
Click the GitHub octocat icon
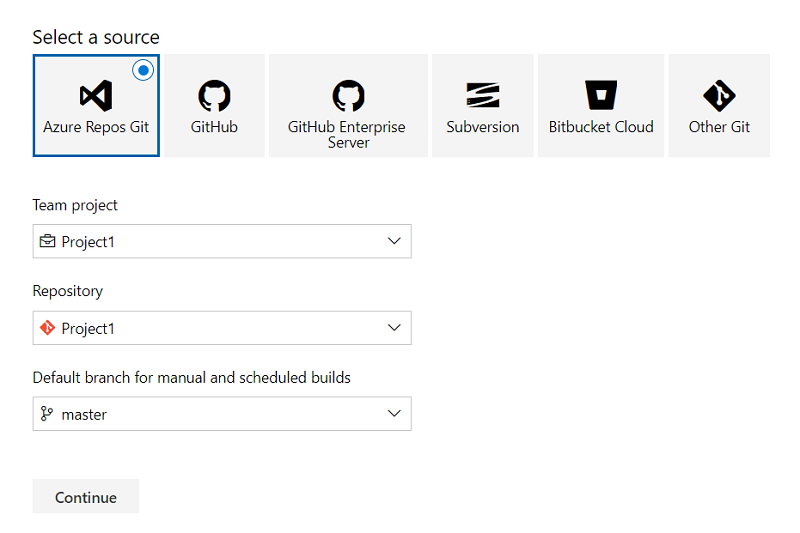point(214,96)
